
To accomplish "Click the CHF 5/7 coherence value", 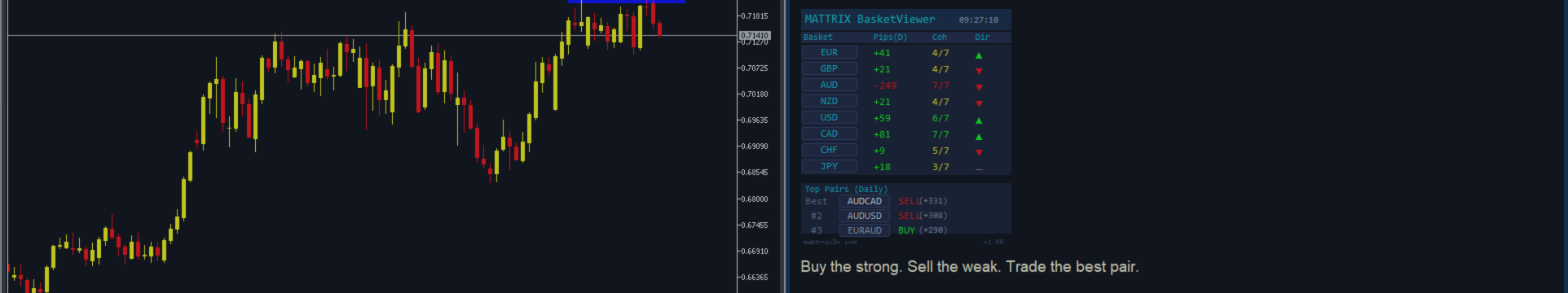I will click(940, 151).
